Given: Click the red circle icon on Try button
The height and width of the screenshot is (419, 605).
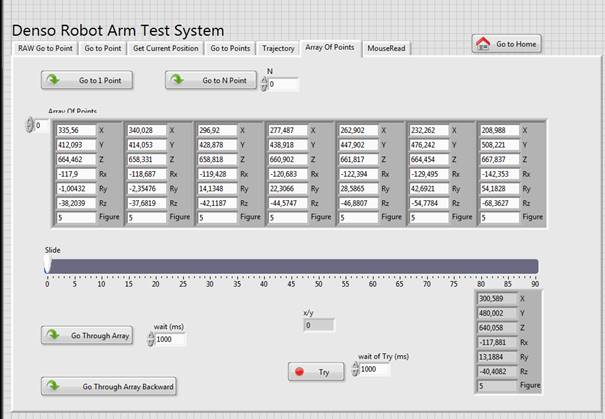Looking at the screenshot, I should tap(299, 372).
